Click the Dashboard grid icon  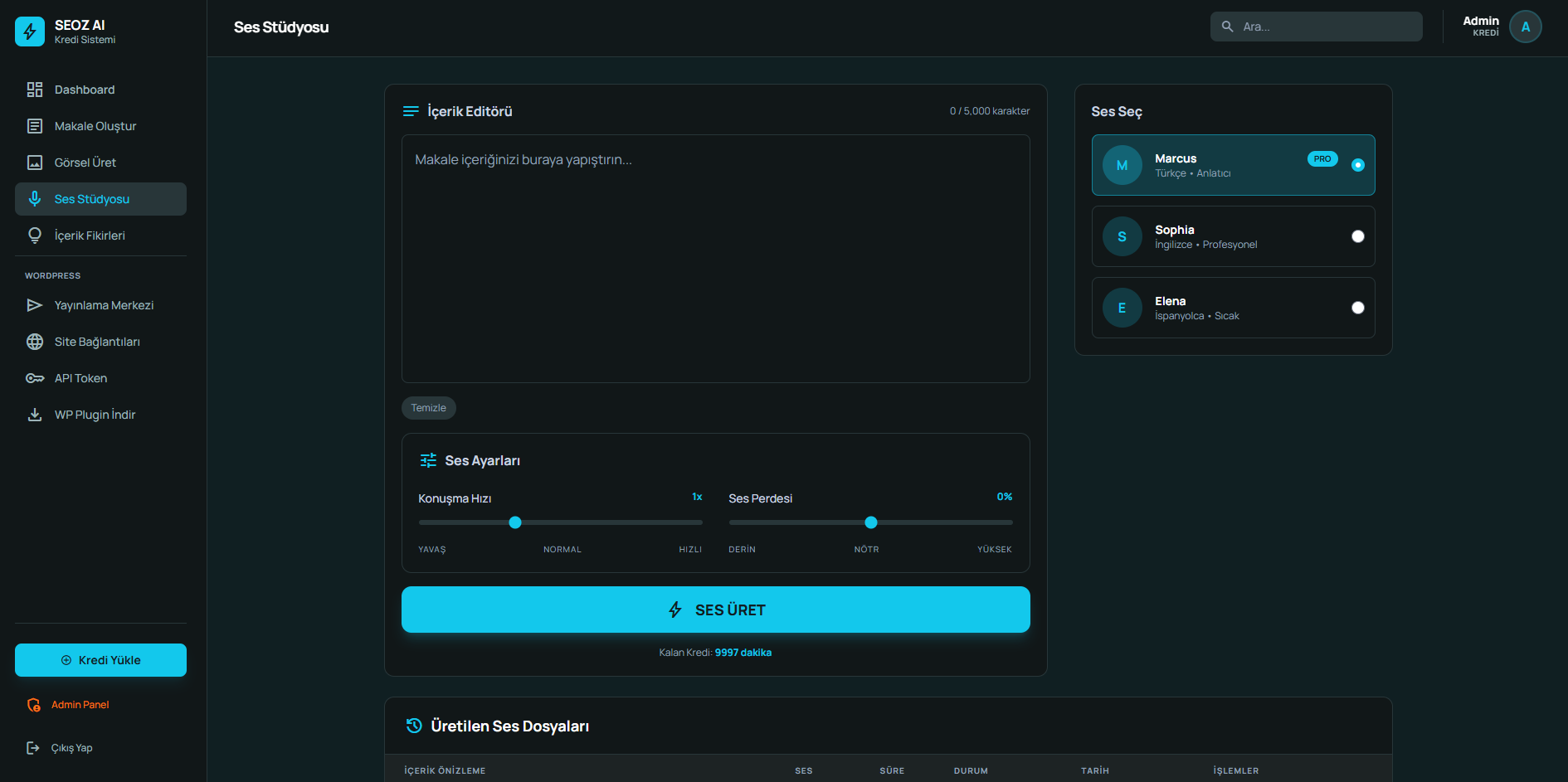click(35, 90)
